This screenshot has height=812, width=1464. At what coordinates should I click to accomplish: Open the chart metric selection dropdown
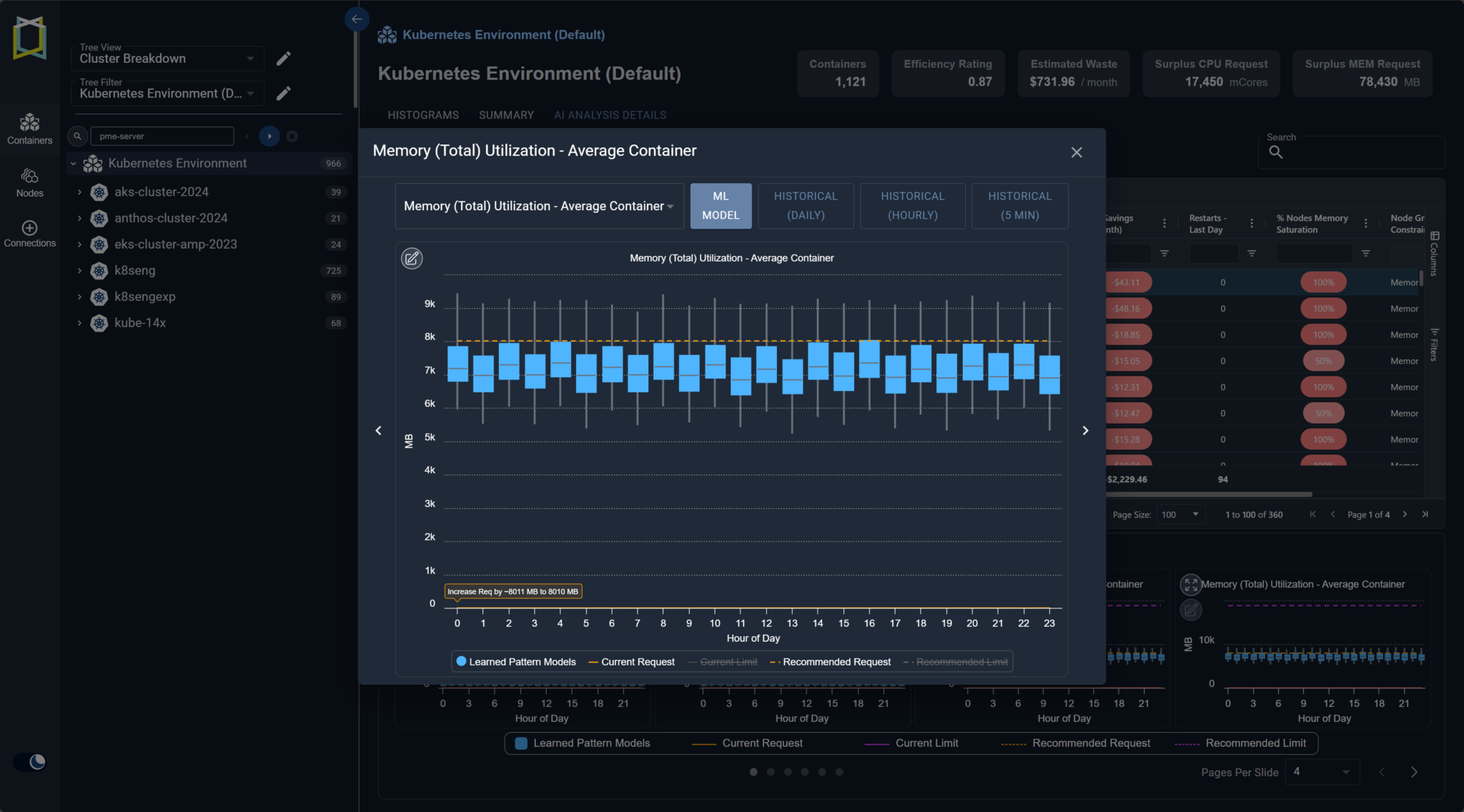[539, 206]
